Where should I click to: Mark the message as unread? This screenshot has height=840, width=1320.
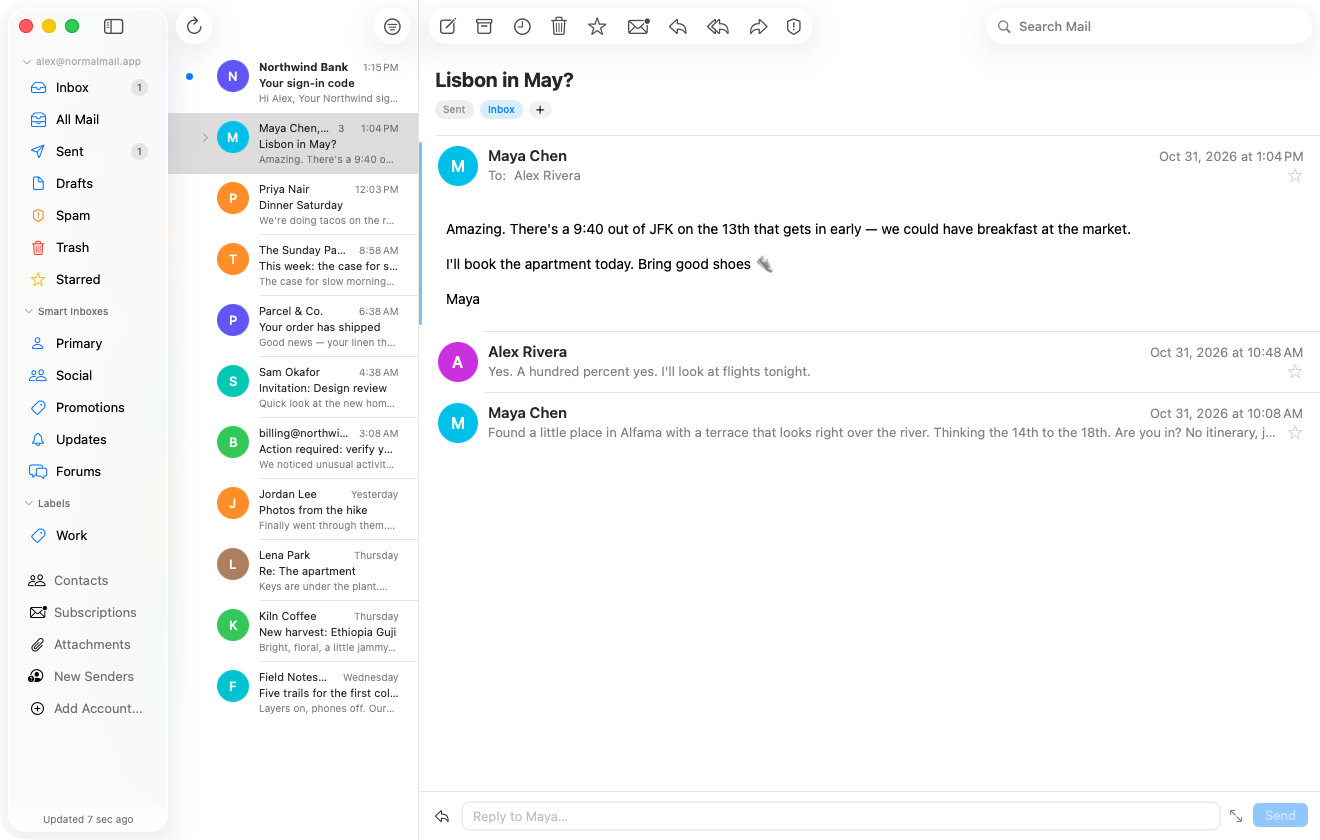click(x=638, y=27)
